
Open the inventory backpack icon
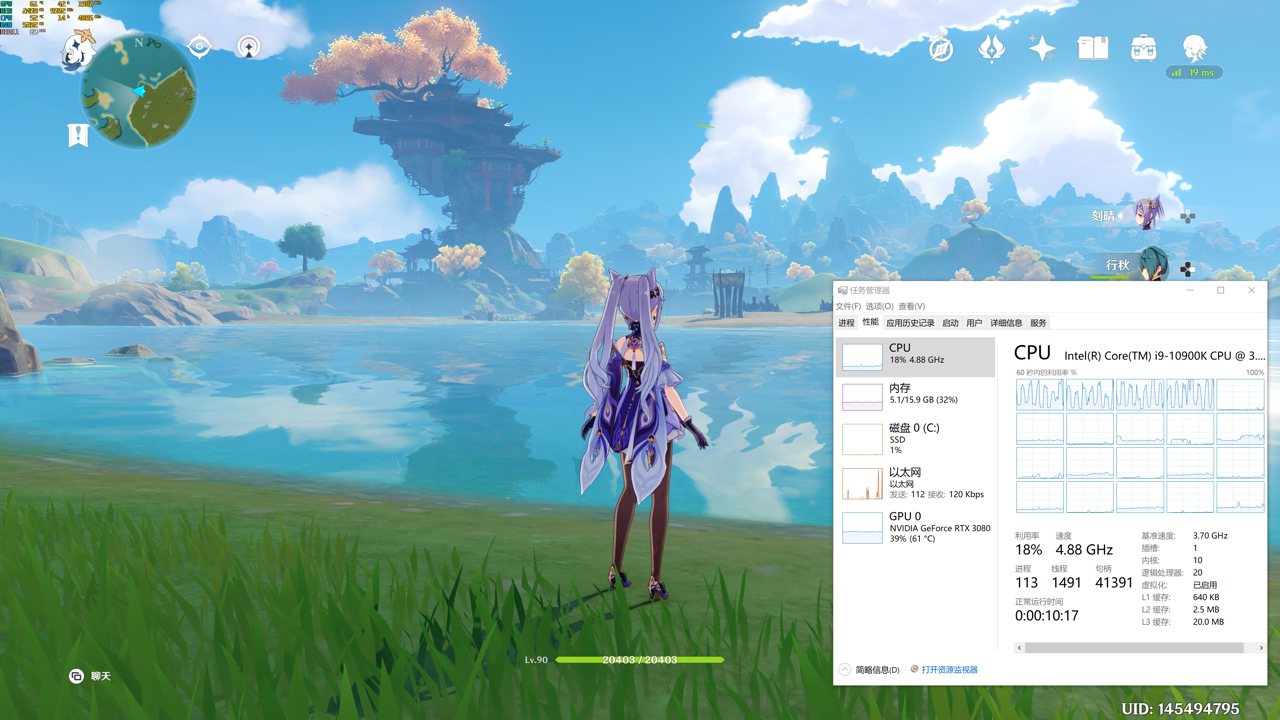pyautogui.click(x=1143, y=48)
